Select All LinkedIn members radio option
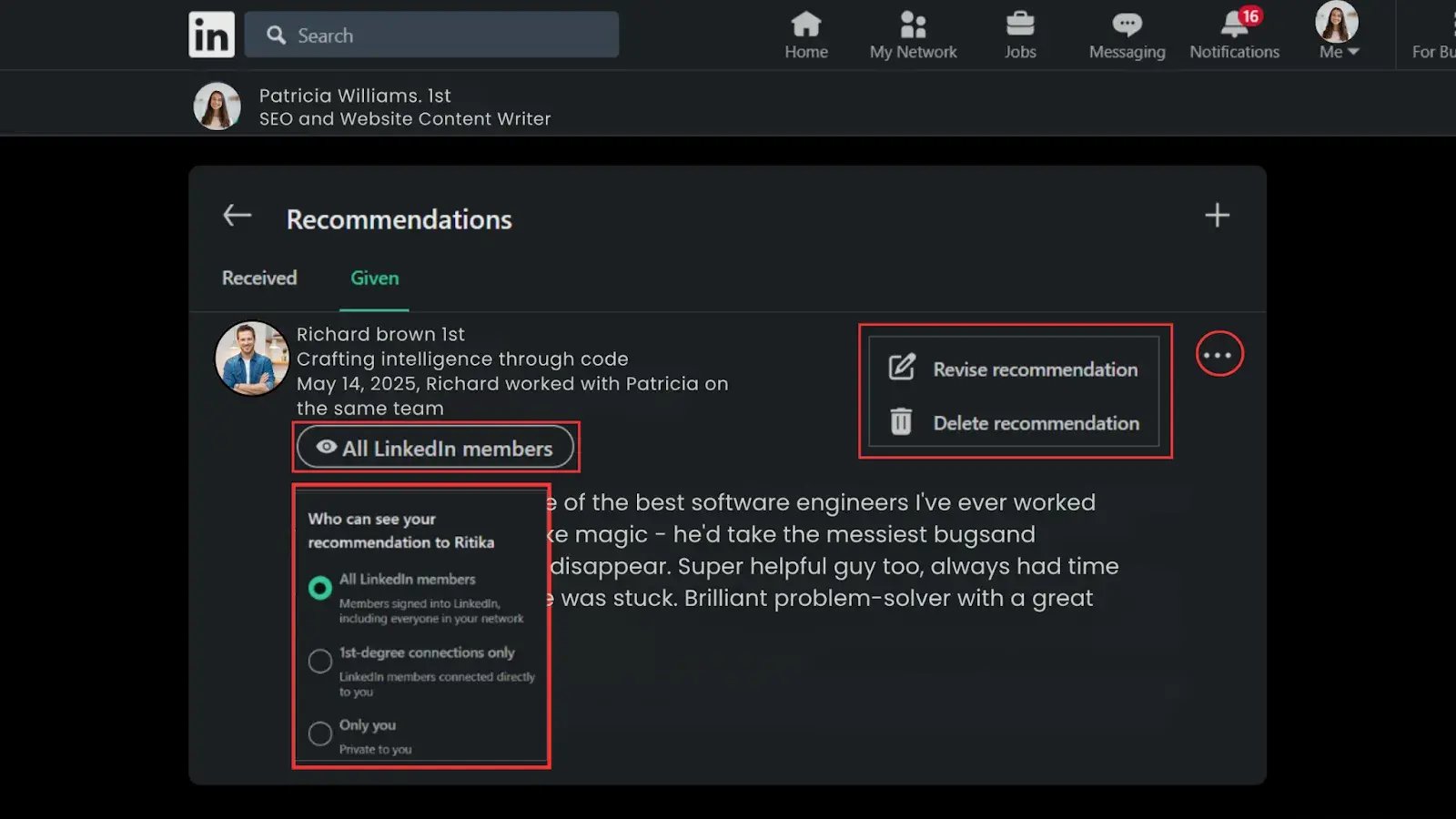The image size is (1456, 819). tap(320, 588)
